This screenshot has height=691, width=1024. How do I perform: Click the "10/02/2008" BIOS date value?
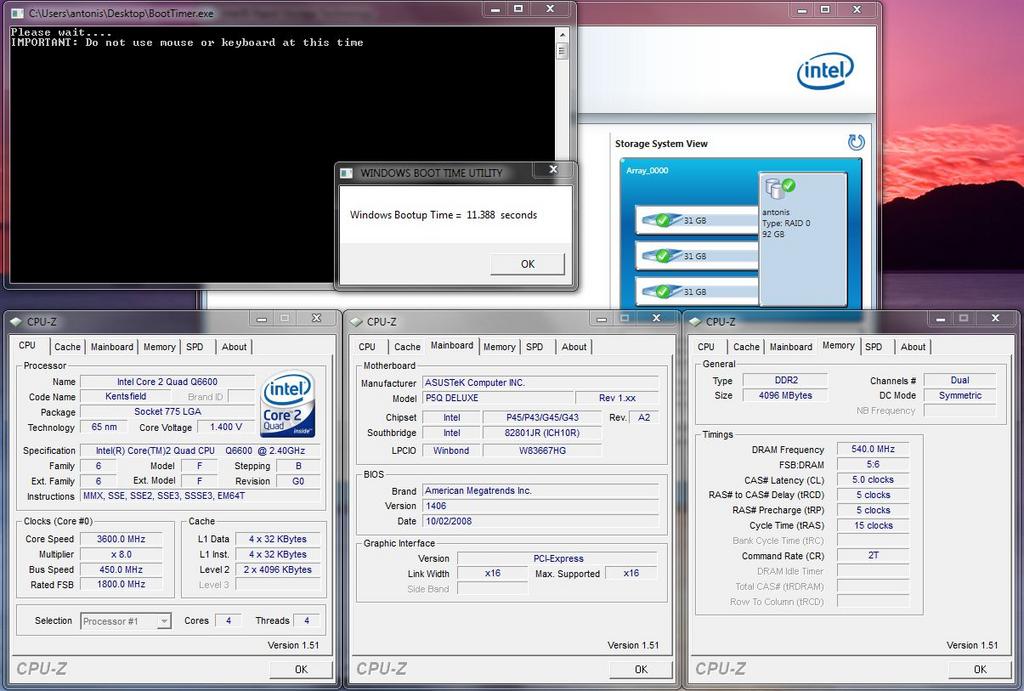pos(541,521)
